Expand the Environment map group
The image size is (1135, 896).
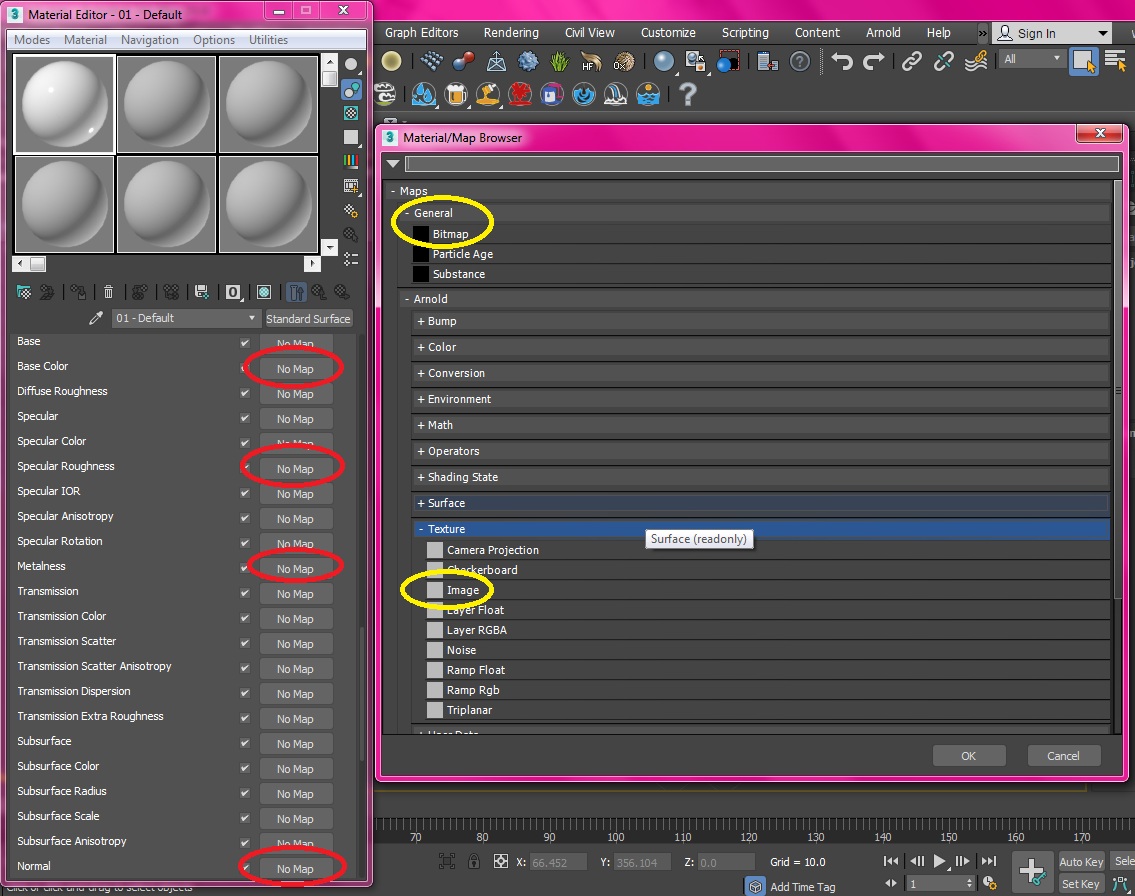coord(421,400)
